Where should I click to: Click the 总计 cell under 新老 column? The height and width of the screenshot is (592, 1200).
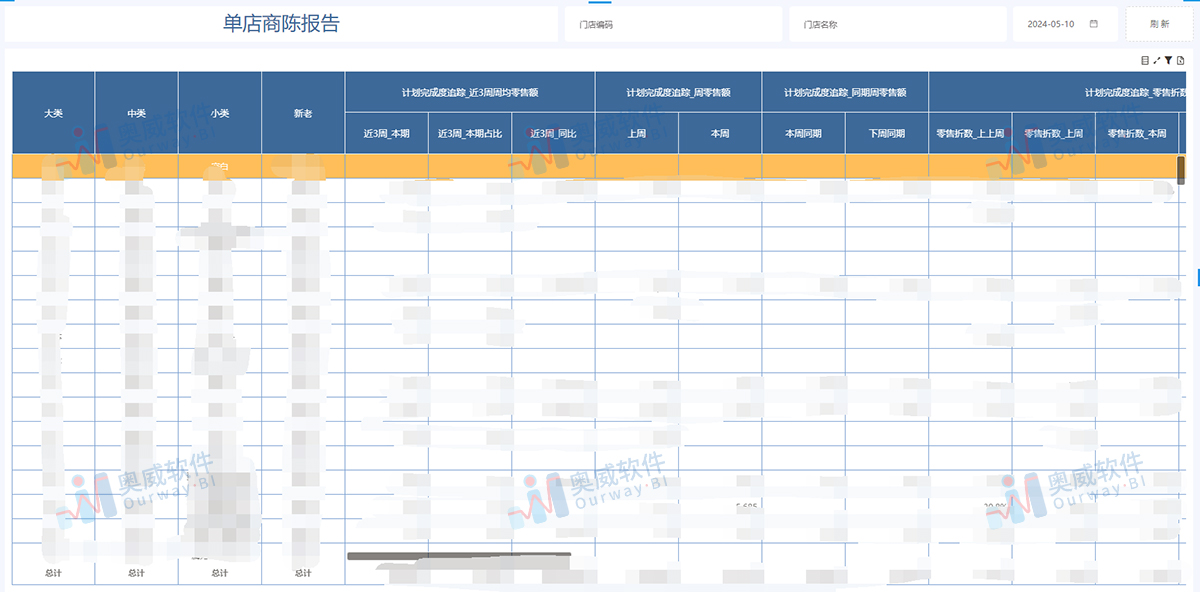tap(303, 573)
